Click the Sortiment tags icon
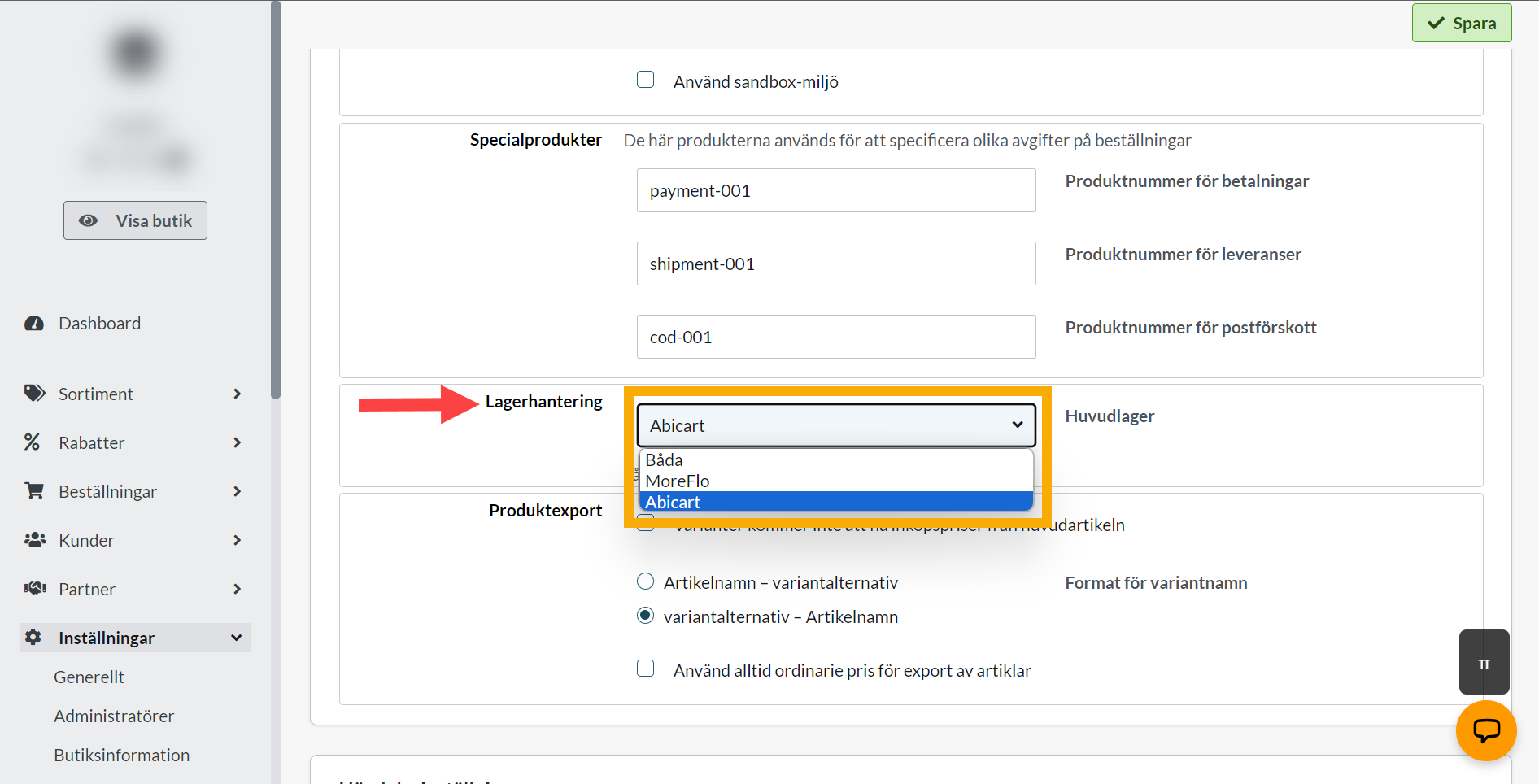This screenshot has width=1539, height=784. [34, 394]
